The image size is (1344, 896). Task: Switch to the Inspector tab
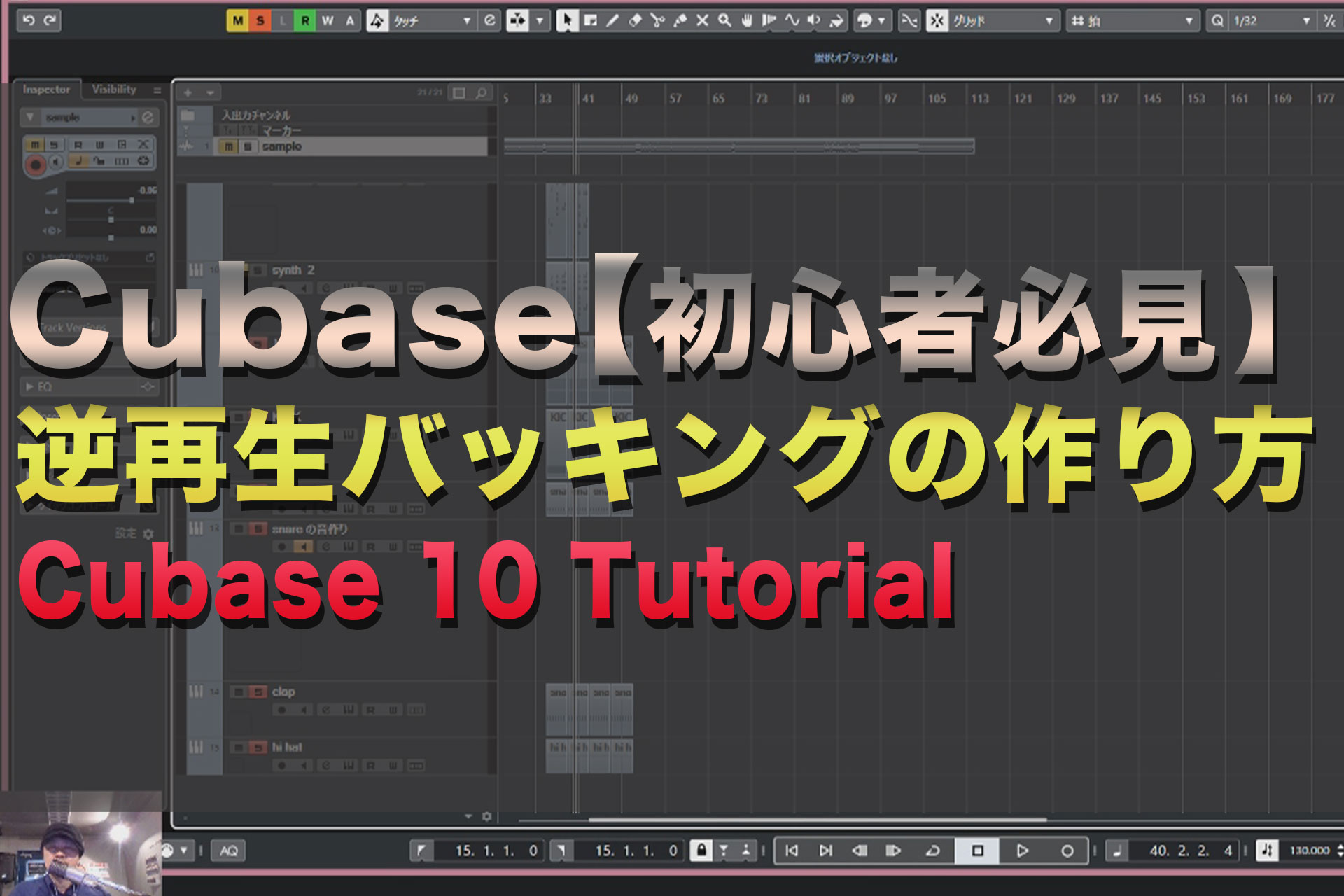(46, 90)
